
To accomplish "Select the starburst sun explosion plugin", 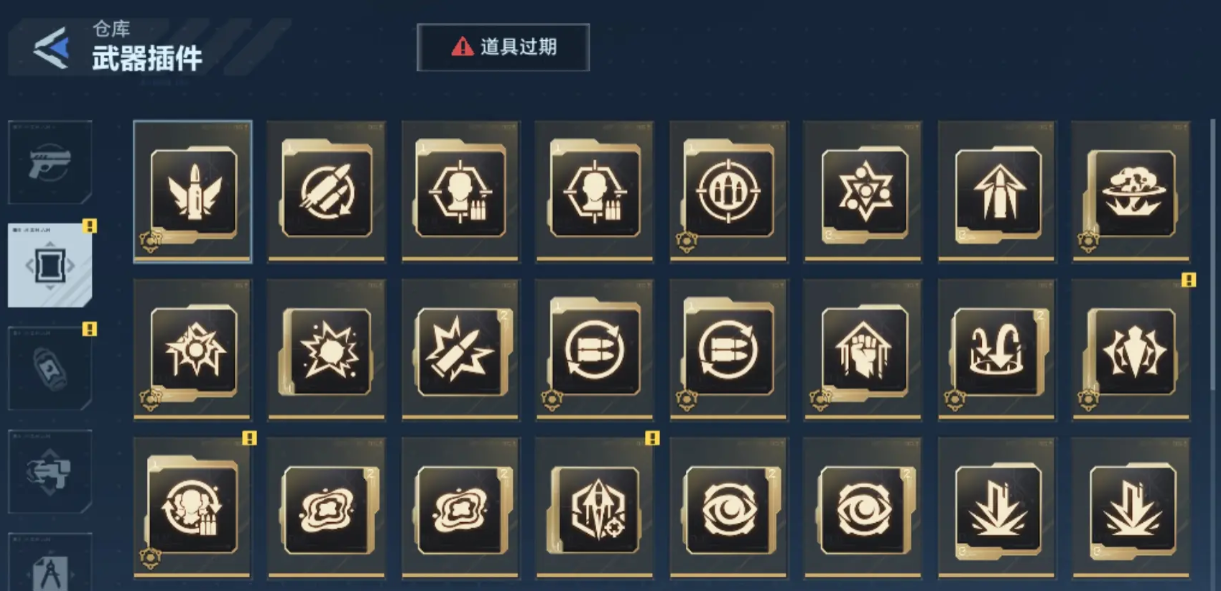I will click(327, 350).
